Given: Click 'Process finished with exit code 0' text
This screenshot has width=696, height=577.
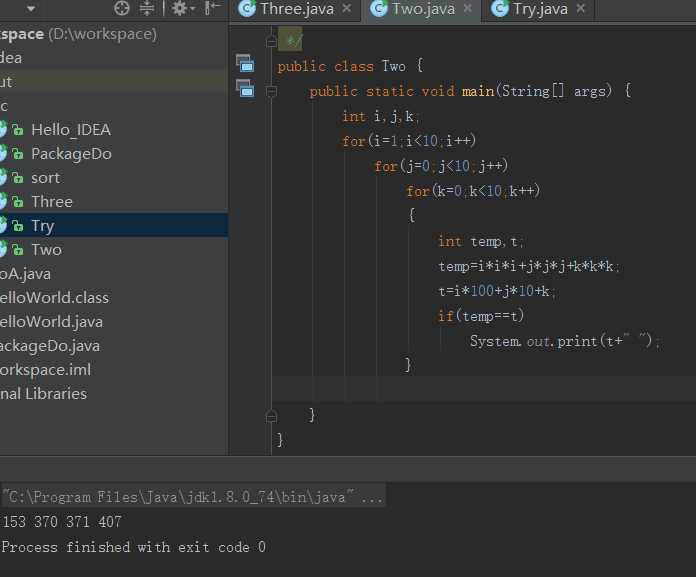Looking at the screenshot, I should 134,547.
